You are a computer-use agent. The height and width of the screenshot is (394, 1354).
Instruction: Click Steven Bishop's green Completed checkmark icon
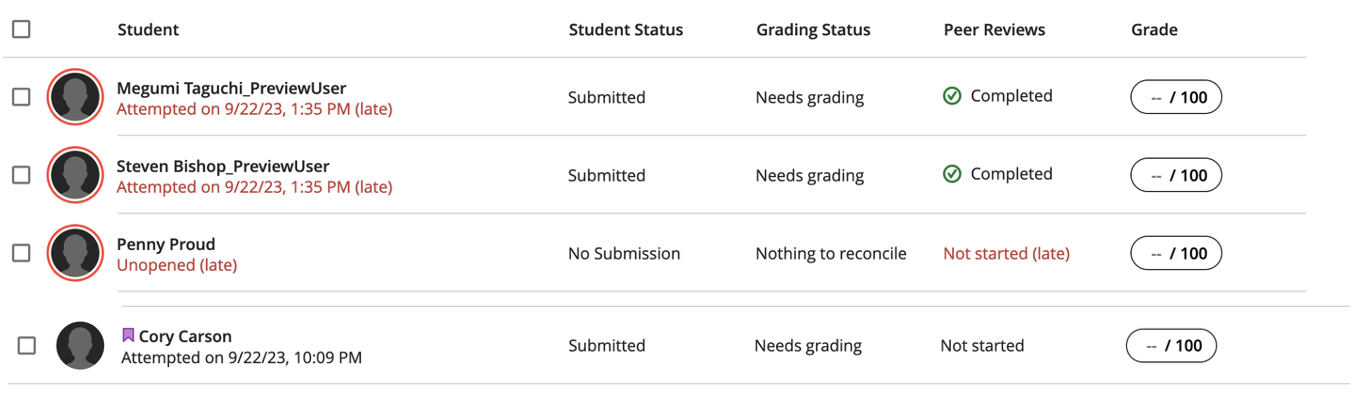(x=952, y=174)
